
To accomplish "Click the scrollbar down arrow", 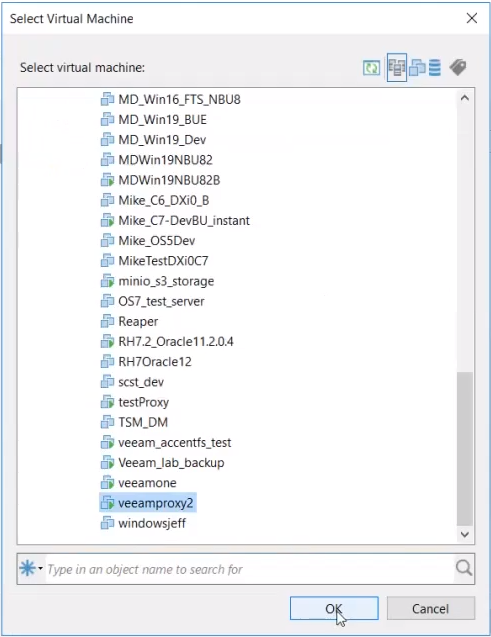I will [x=465, y=534].
